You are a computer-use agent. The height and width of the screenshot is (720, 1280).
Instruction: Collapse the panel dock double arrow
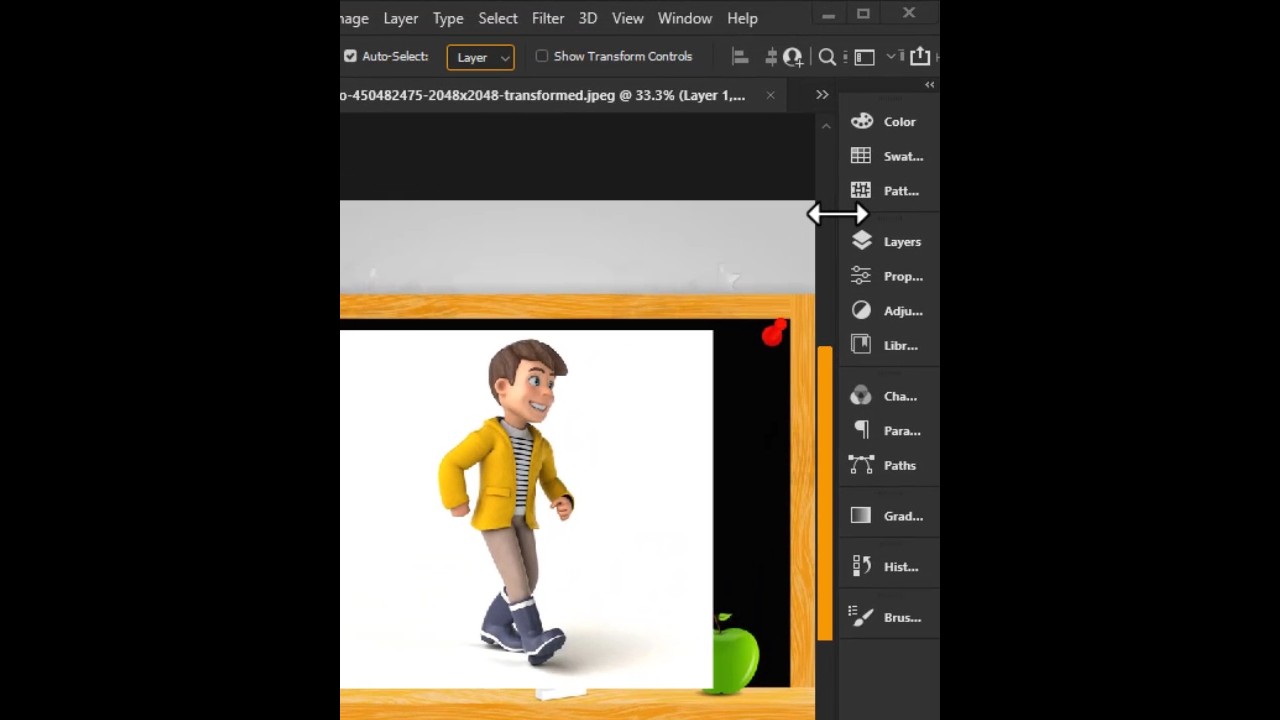coord(930,85)
